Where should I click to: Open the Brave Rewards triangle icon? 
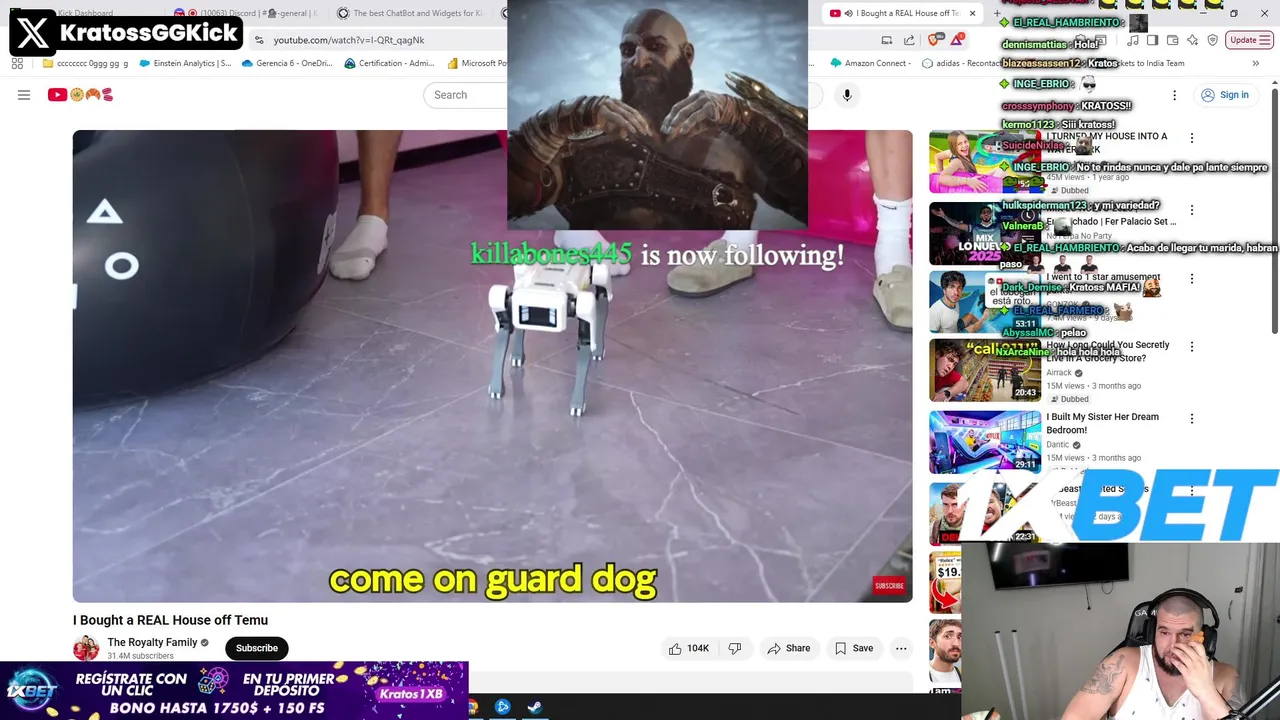pos(958,40)
